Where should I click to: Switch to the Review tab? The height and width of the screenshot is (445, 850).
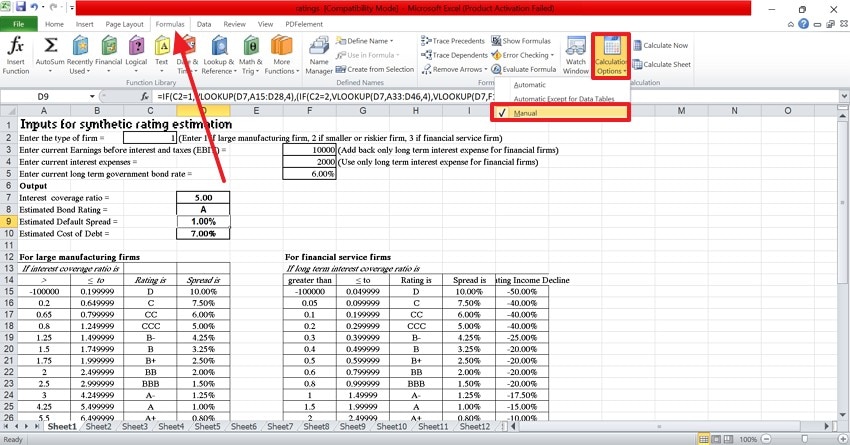(x=235, y=24)
